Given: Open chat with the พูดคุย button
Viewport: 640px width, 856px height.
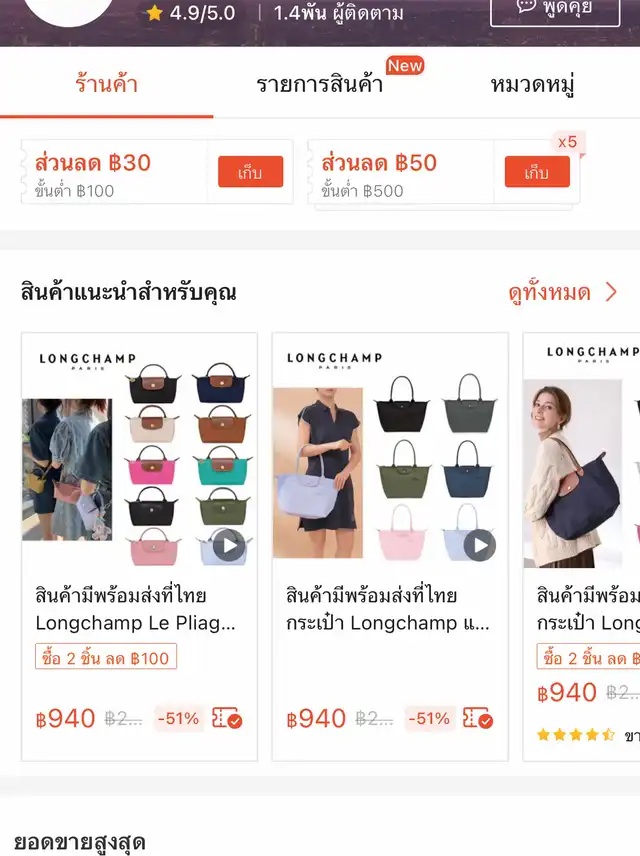Looking at the screenshot, I should [x=555, y=10].
